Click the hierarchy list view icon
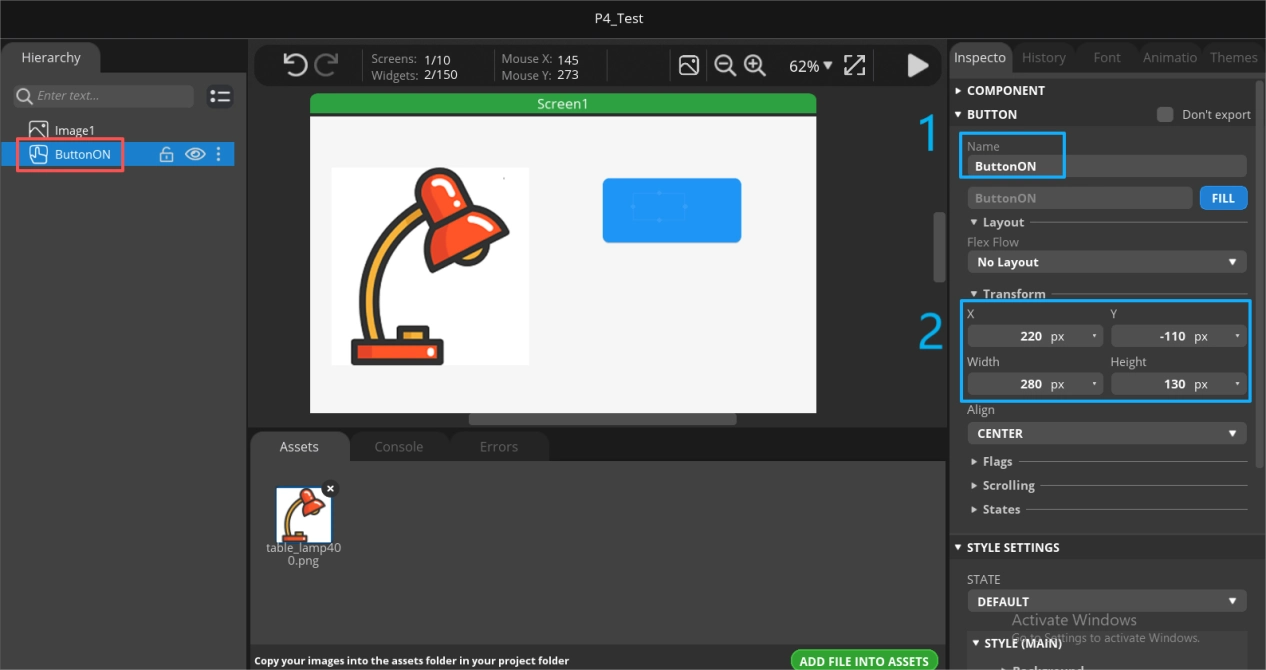The image size is (1266, 670). [220, 96]
